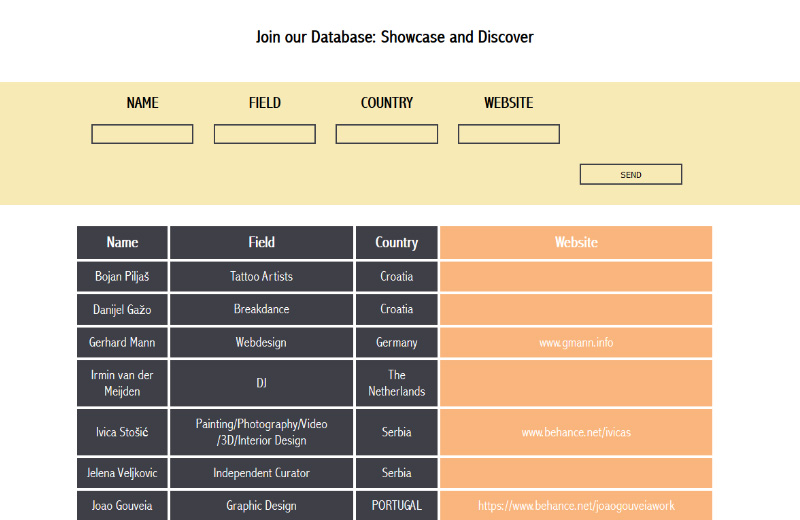Click the NAME input field

(x=142, y=134)
